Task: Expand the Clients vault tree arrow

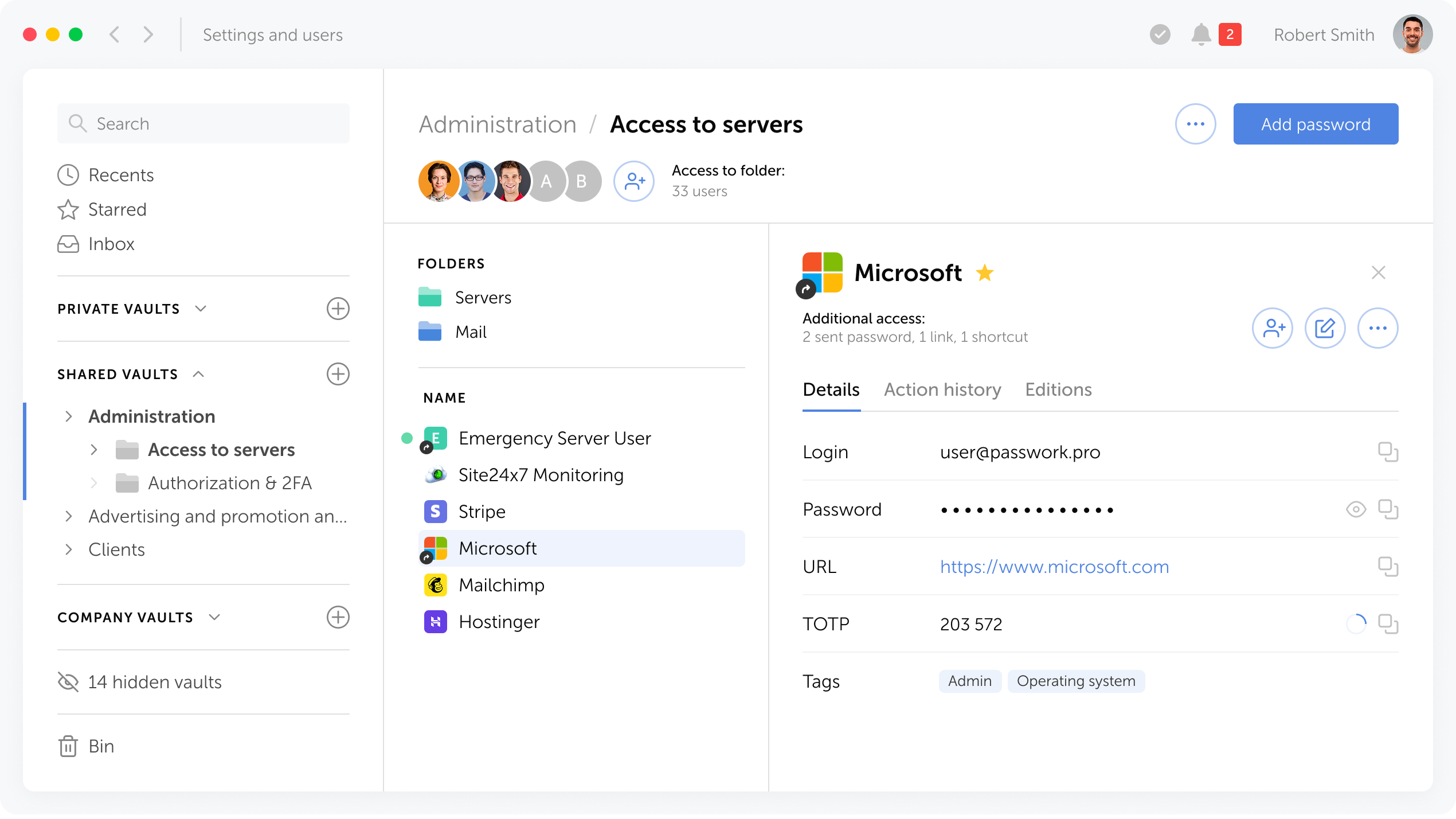Action: [69, 549]
